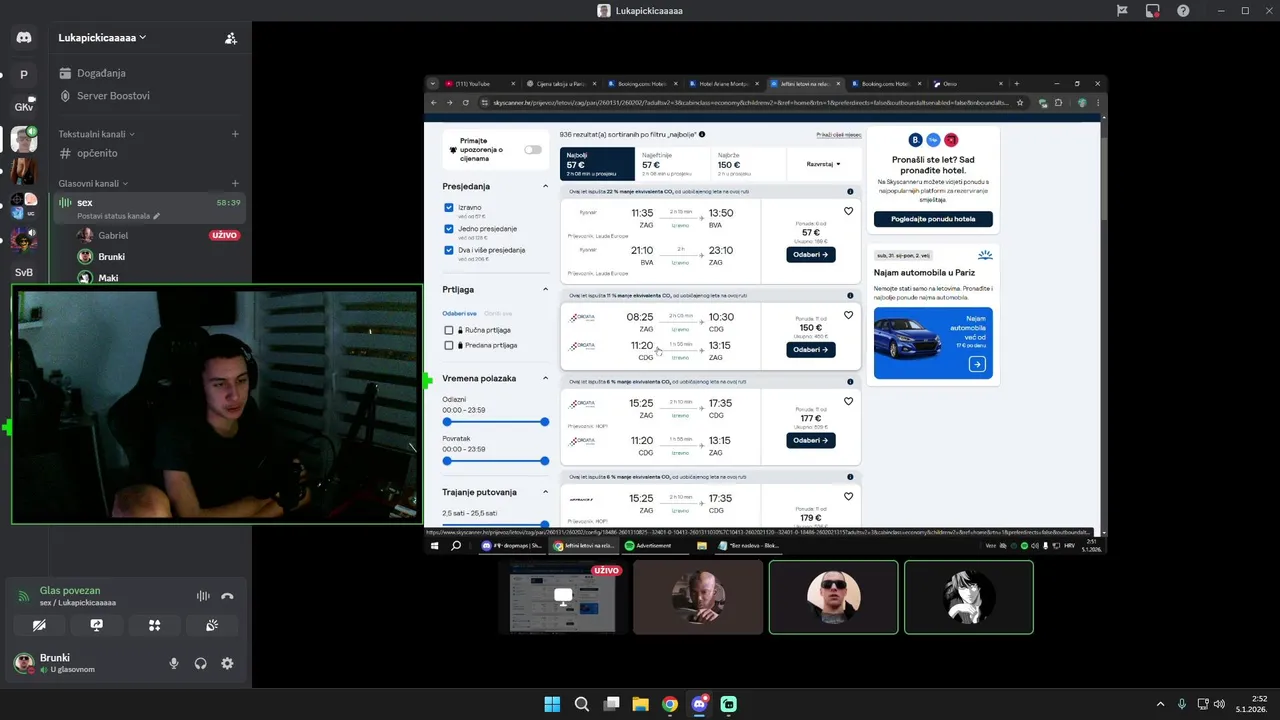Open Discord help icon

point(1183,10)
